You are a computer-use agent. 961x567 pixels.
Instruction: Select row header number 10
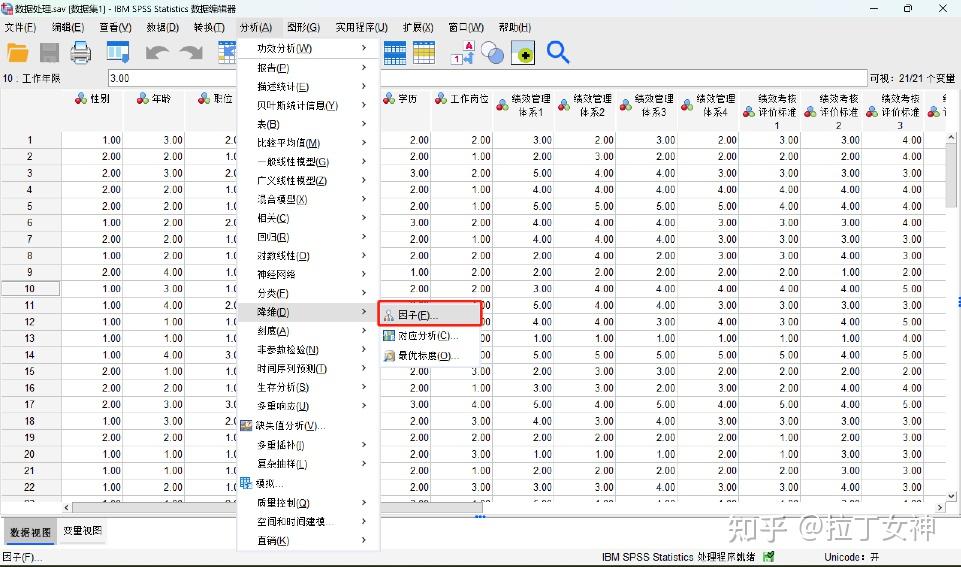(30, 289)
